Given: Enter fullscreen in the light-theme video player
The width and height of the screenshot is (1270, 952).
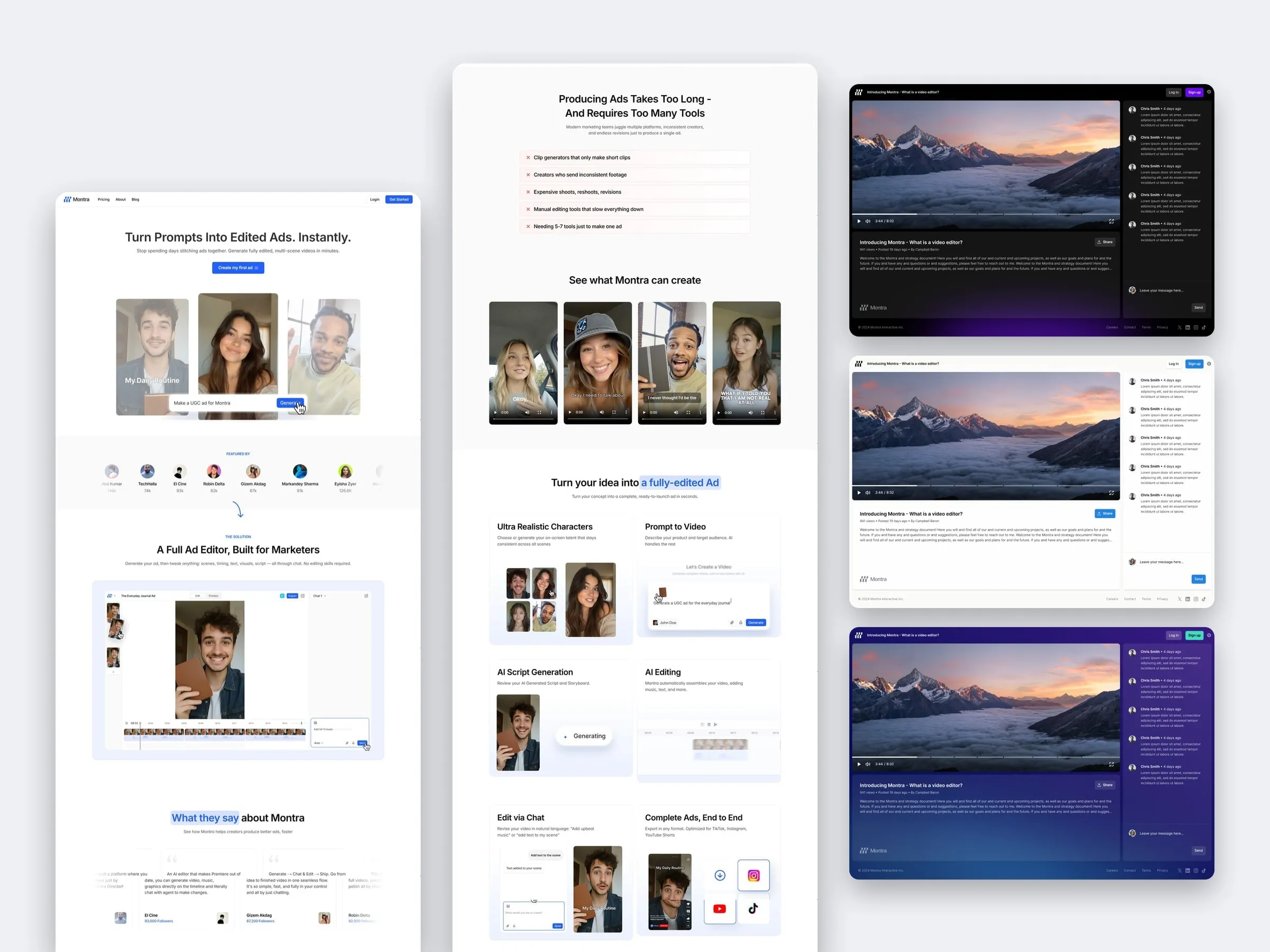Looking at the screenshot, I should click(x=1111, y=492).
